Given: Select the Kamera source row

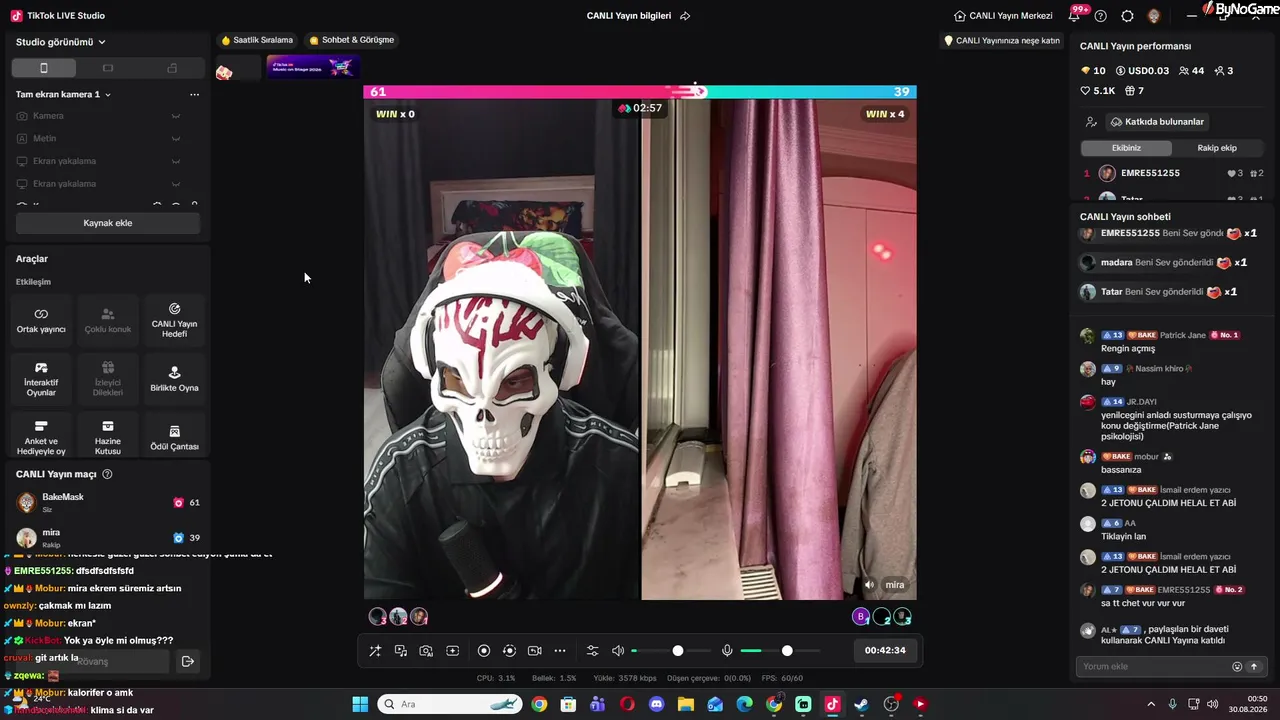Looking at the screenshot, I should (x=107, y=116).
